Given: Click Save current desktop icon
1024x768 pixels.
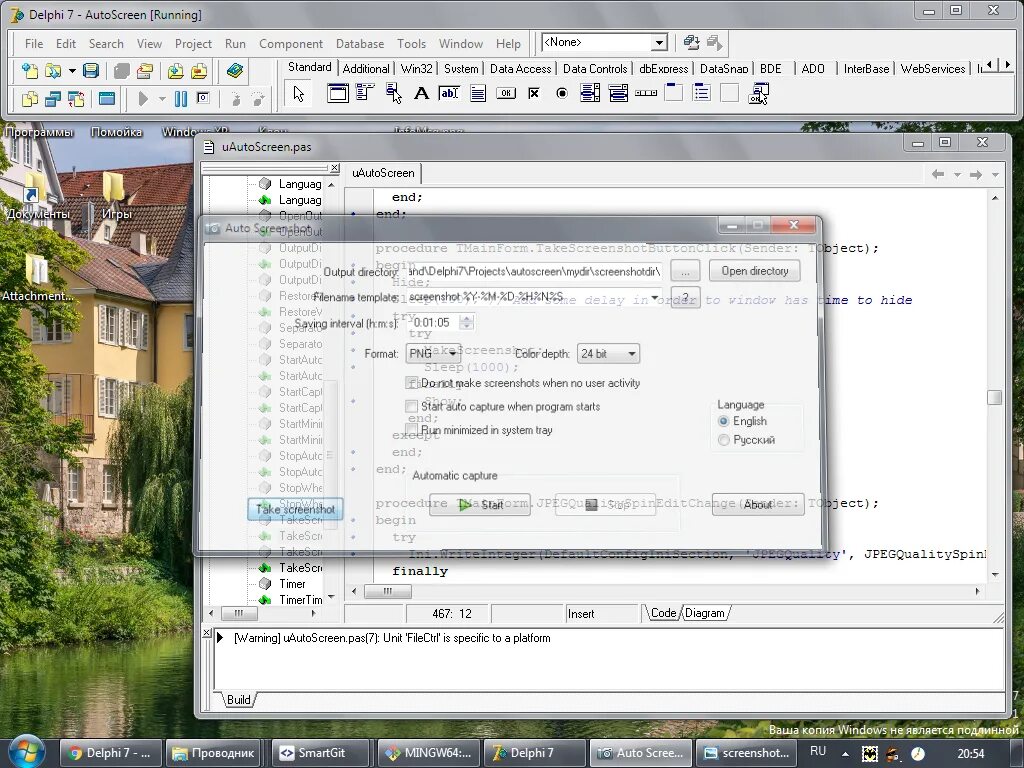Looking at the screenshot, I should pyautogui.click(x=692, y=42).
